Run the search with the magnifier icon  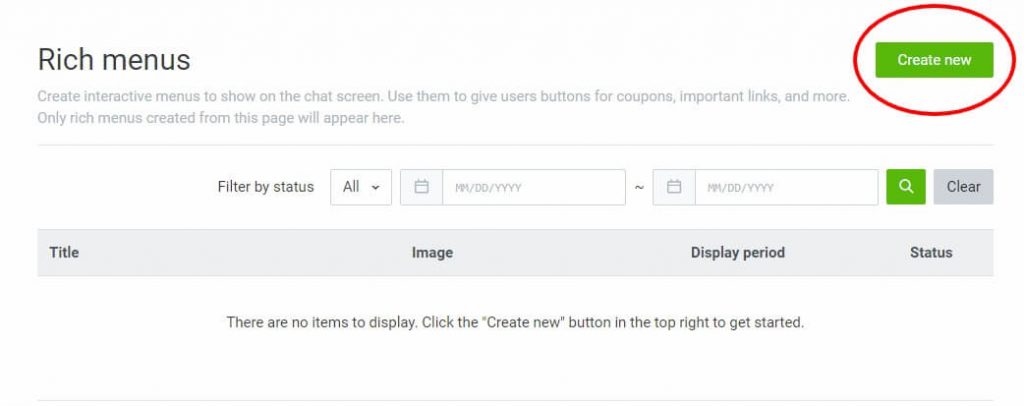tap(906, 187)
